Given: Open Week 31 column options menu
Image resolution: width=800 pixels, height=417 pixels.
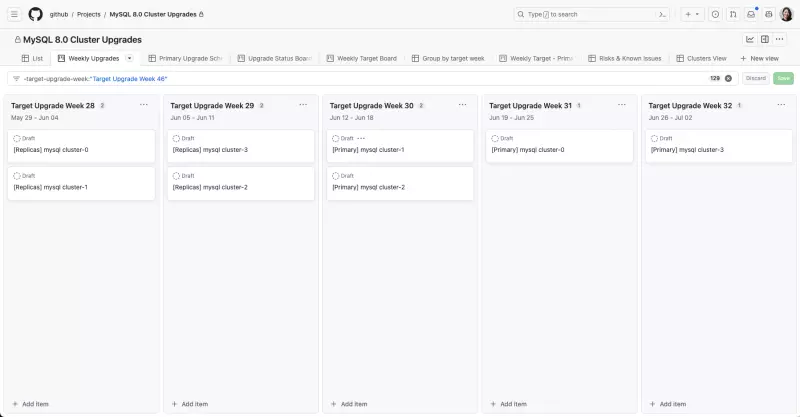Looking at the screenshot, I should click(x=622, y=105).
